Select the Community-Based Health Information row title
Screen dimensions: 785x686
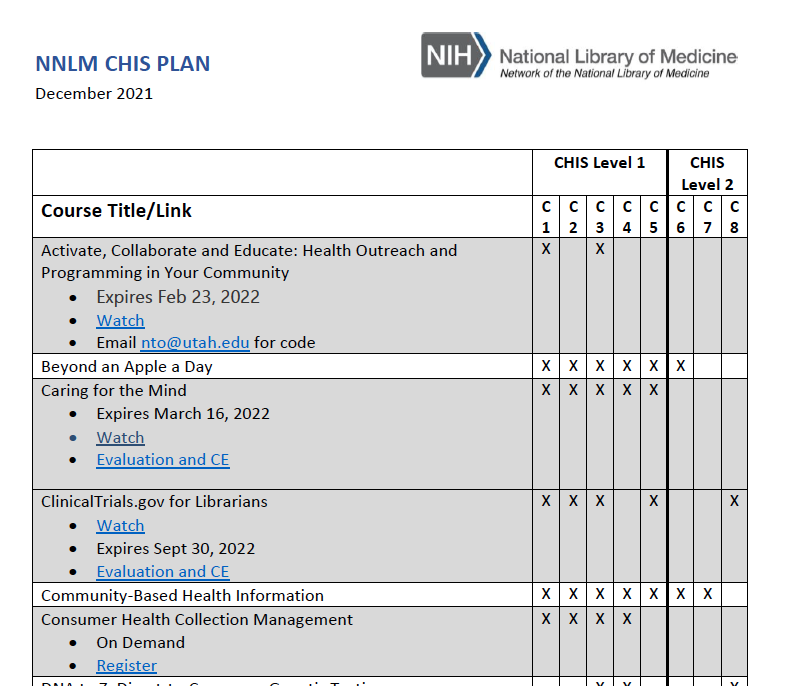coord(182,596)
